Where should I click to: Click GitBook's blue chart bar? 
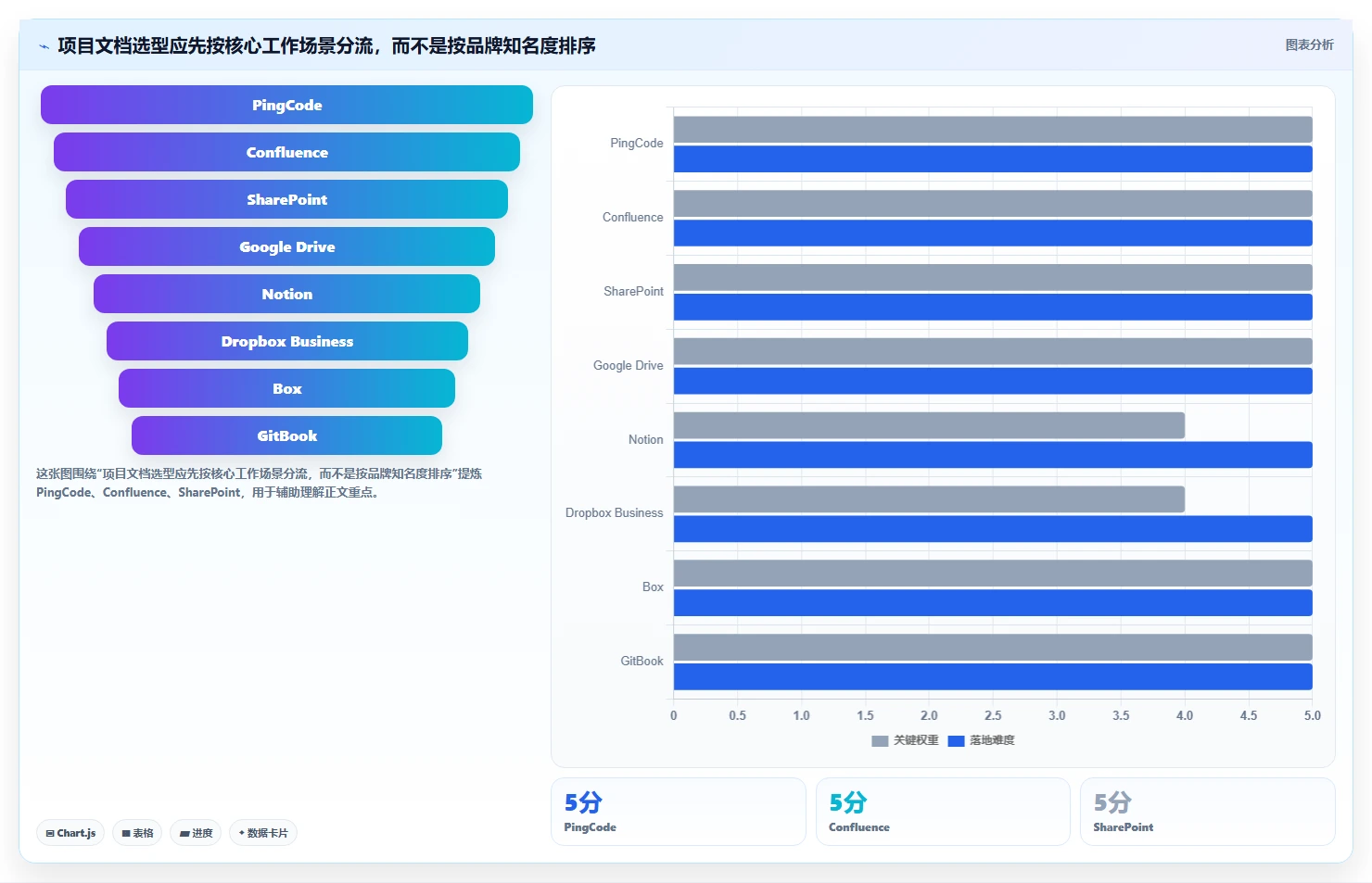pos(993,676)
